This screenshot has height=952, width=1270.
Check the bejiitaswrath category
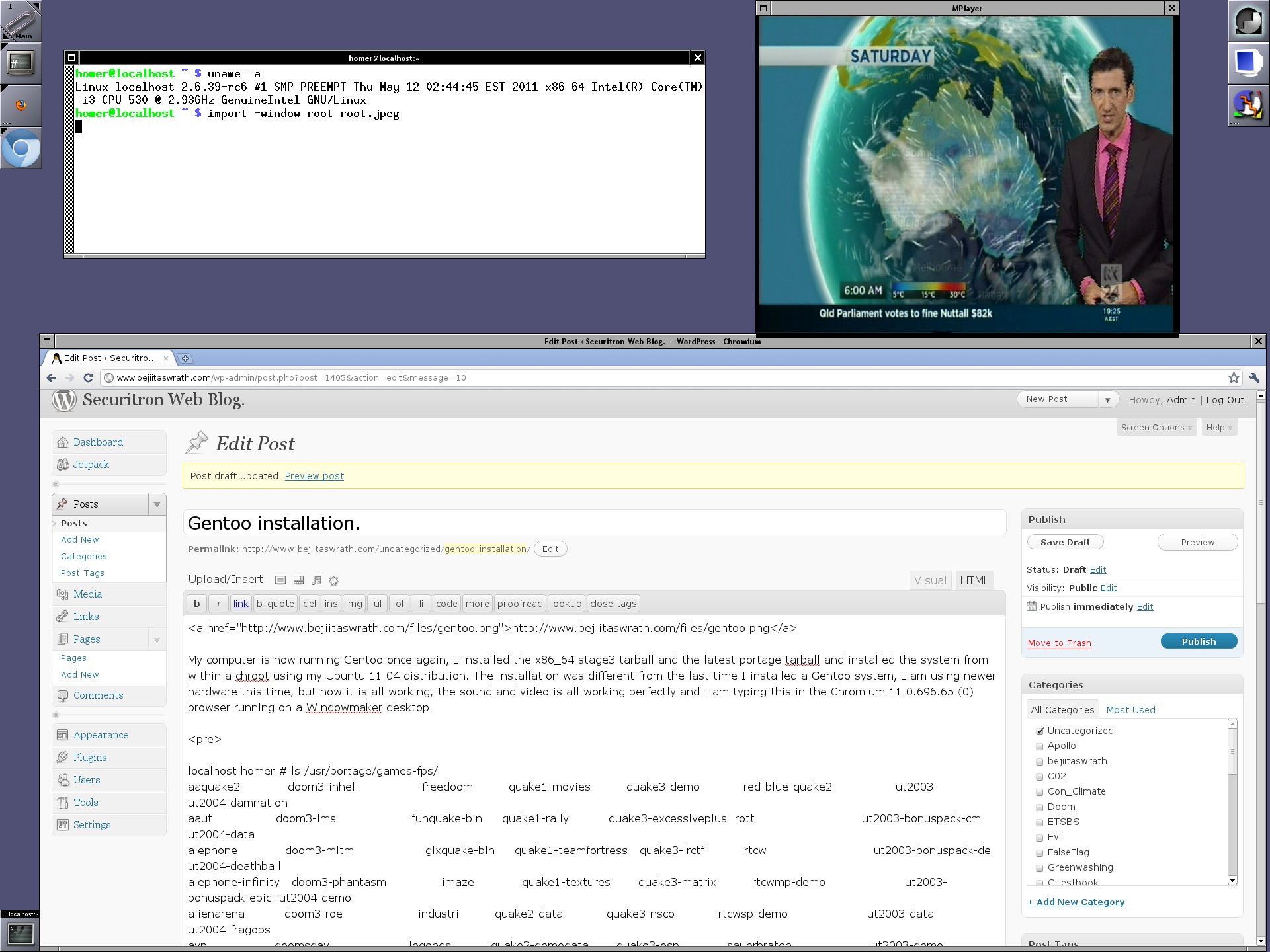click(x=1040, y=762)
